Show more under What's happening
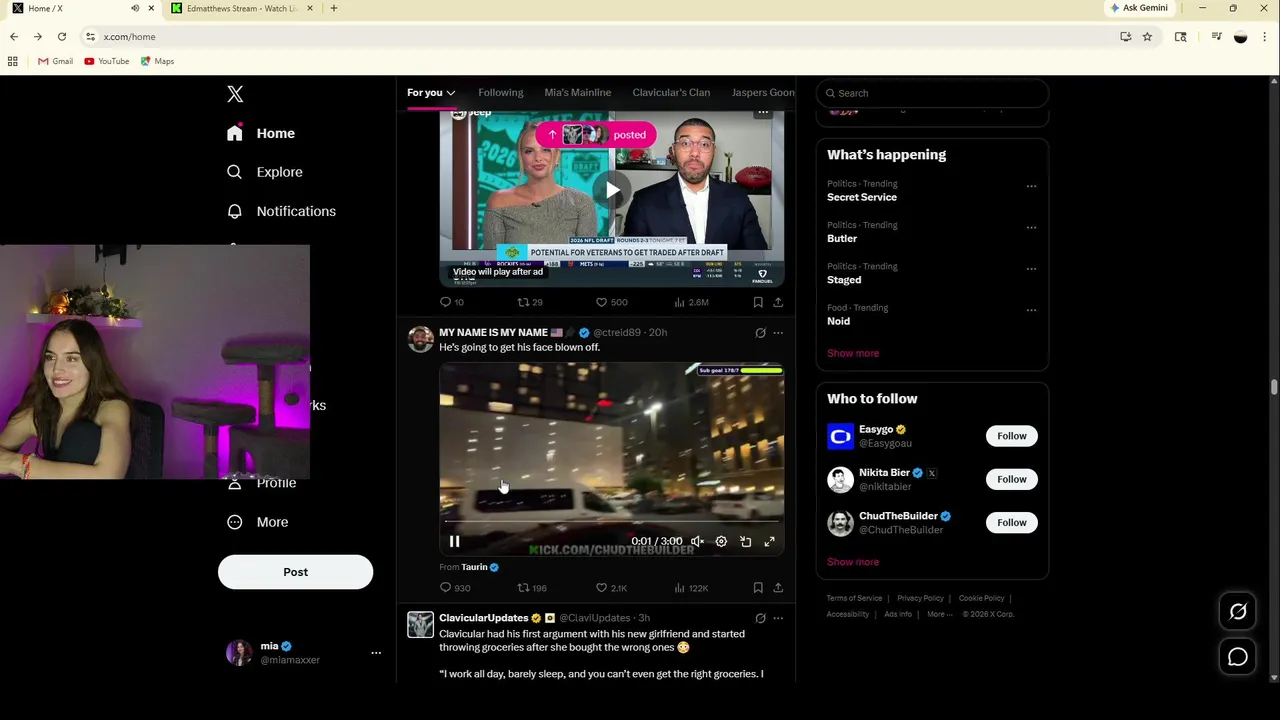 [853, 353]
